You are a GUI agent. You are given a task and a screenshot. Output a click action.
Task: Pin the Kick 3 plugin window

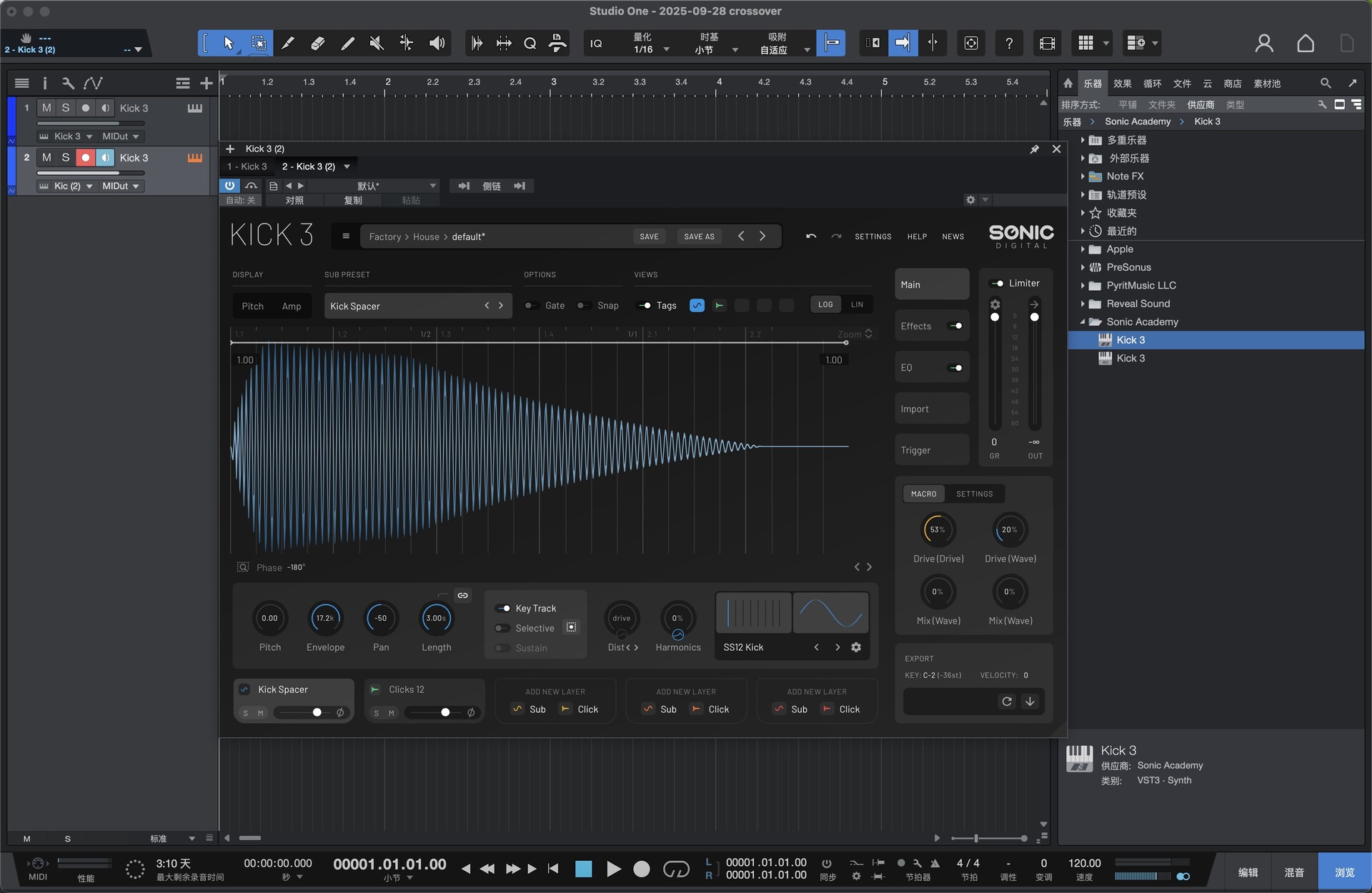(x=1034, y=149)
